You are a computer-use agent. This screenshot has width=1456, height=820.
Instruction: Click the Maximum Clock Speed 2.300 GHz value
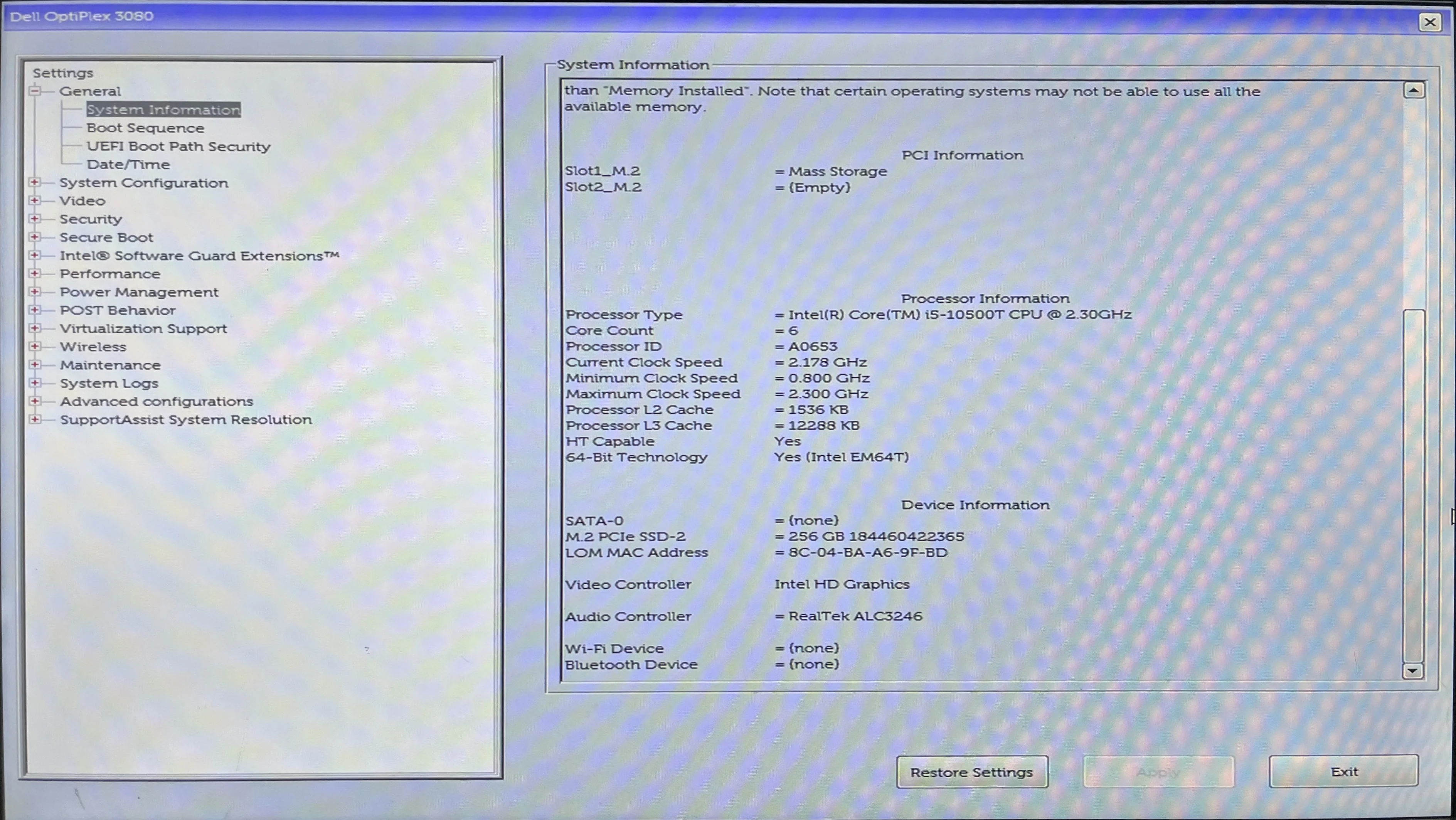point(828,394)
